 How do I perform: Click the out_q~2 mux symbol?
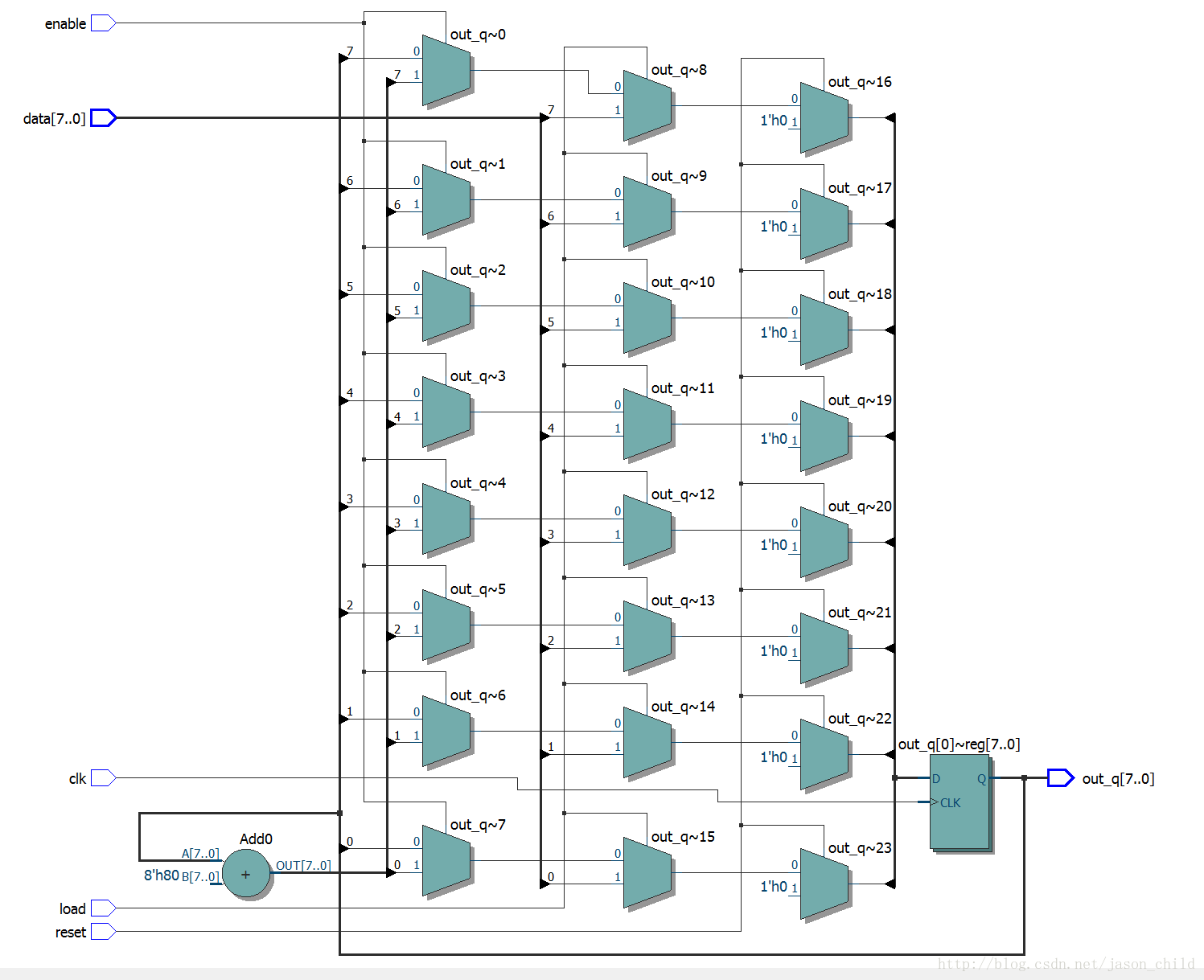click(x=446, y=306)
